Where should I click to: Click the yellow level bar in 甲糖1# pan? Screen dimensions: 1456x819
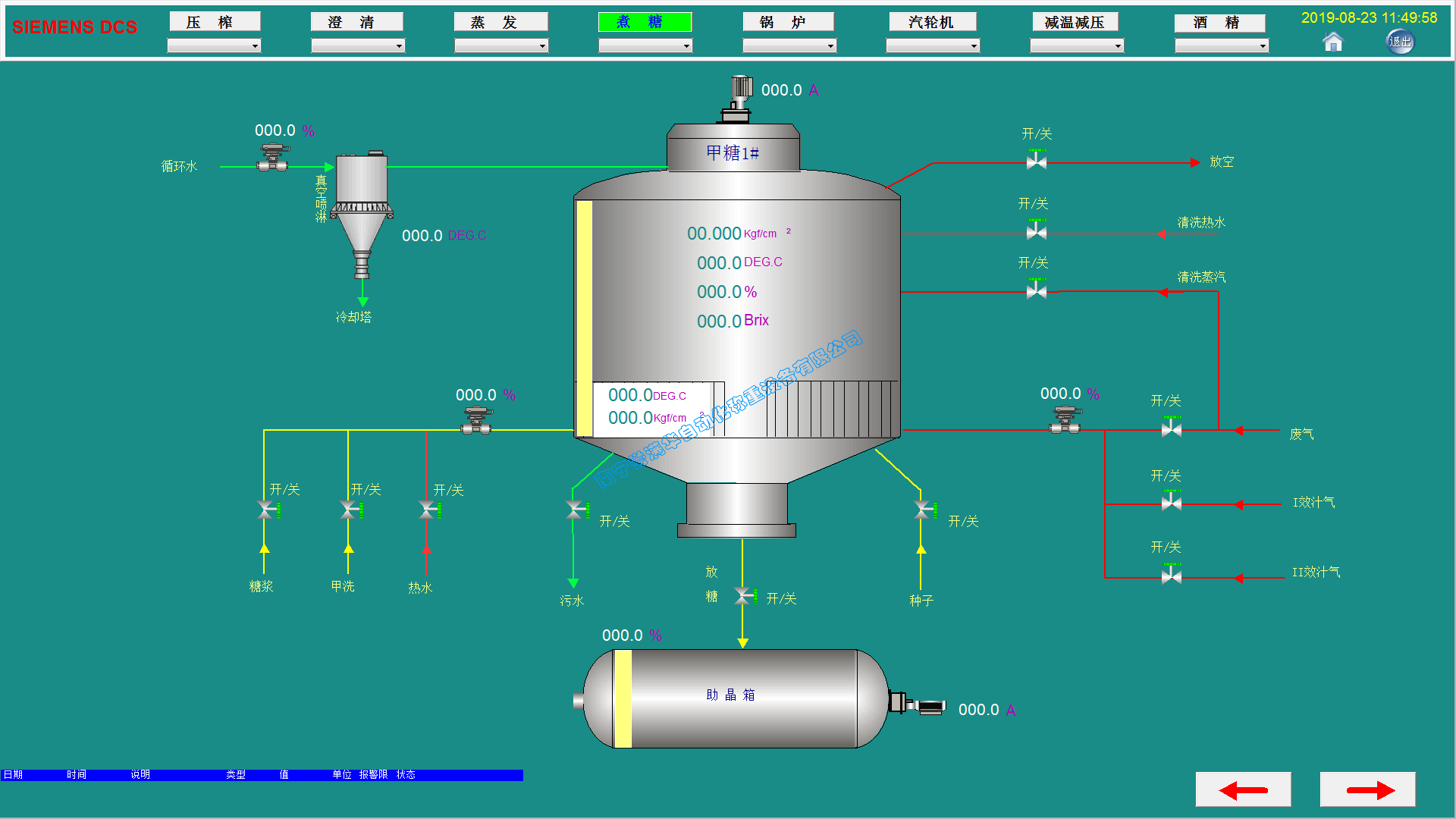click(x=584, y=318)
